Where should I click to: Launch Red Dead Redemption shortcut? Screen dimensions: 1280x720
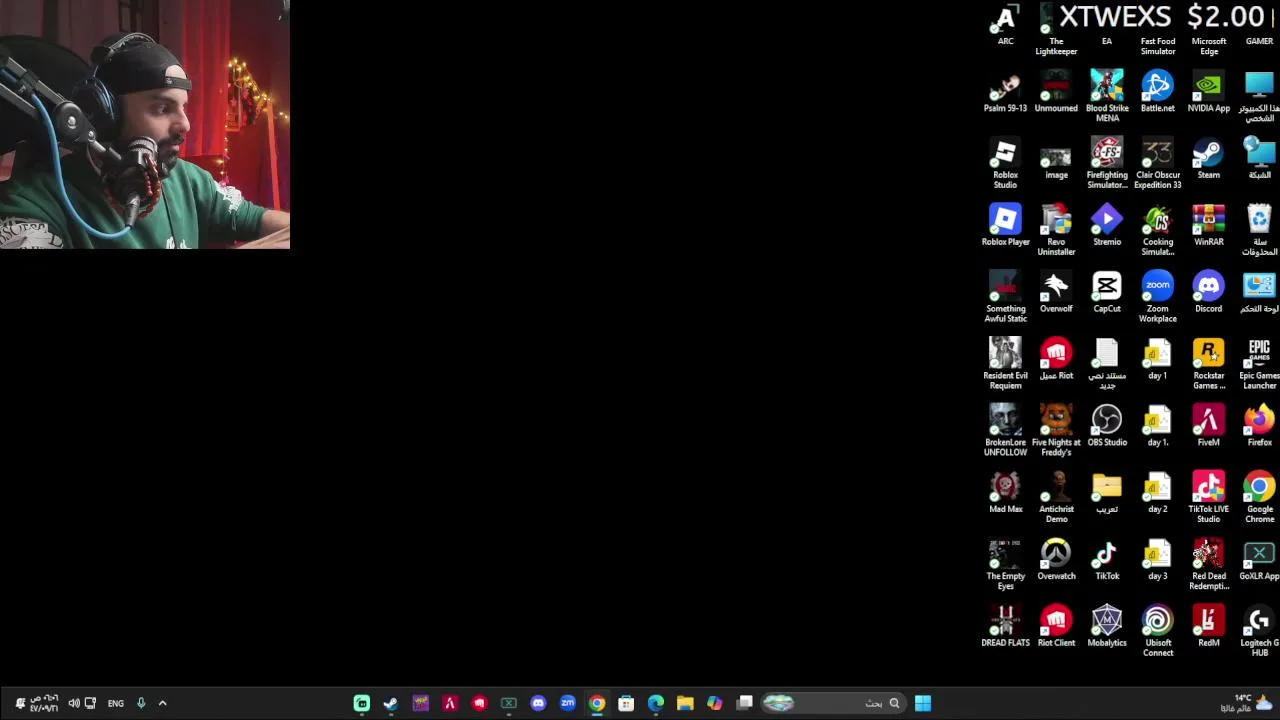[1209, 565]
